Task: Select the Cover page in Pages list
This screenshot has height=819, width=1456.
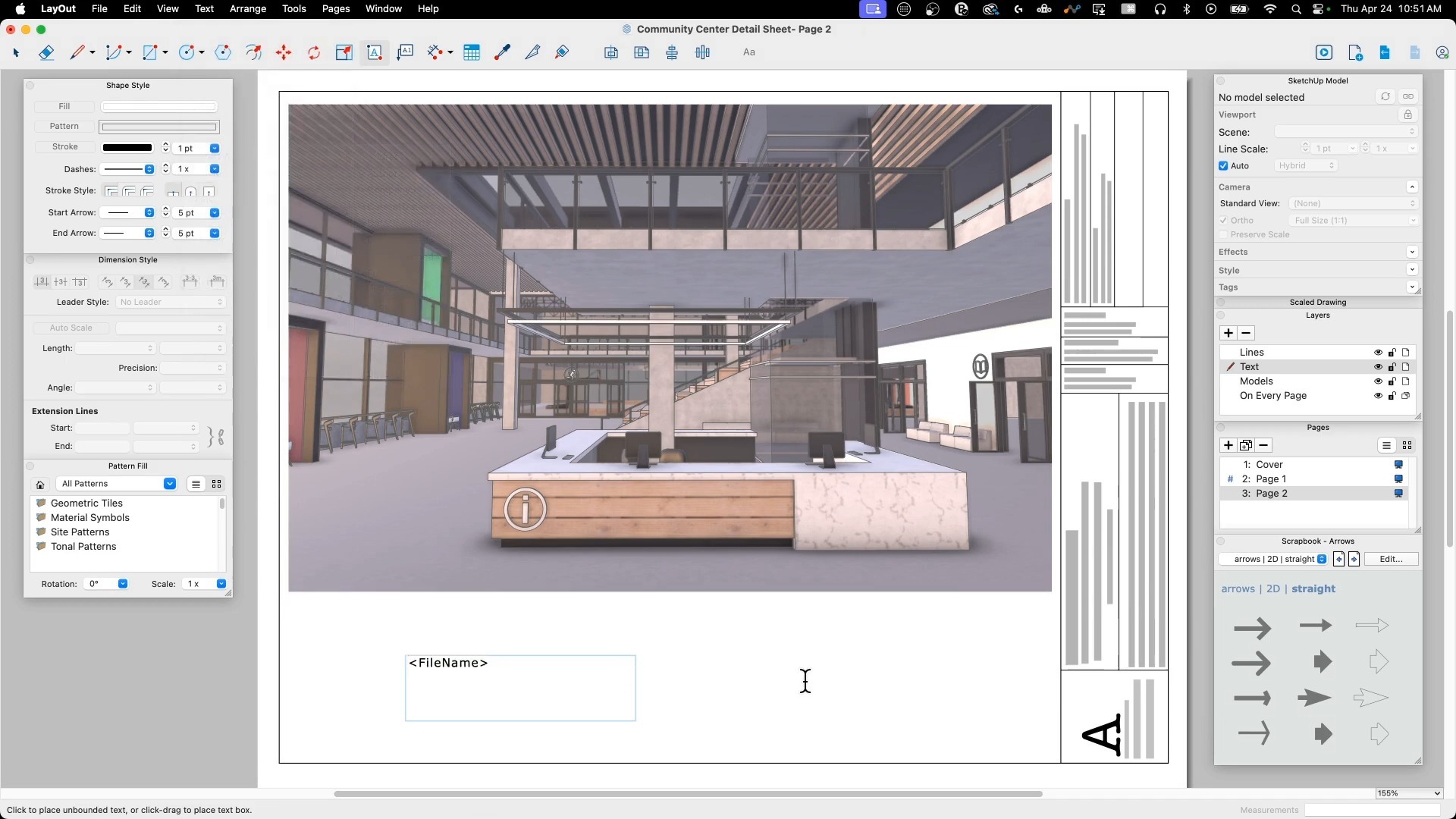Action: 1269,465
